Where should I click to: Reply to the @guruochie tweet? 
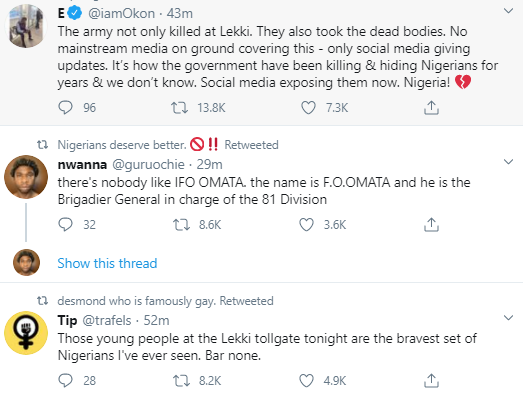[65, 225]
